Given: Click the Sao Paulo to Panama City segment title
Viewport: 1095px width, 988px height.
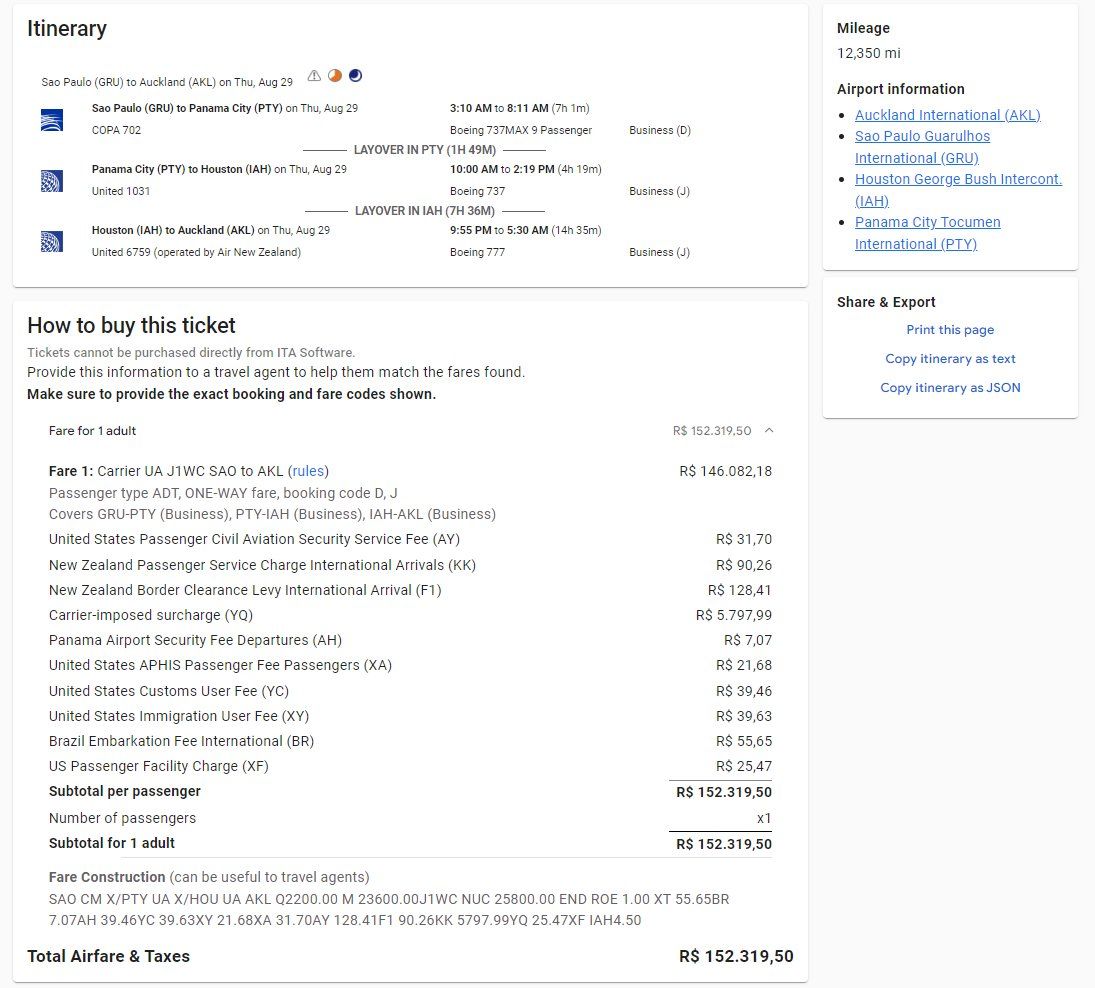Looking at the screenshot, I should pyautogui.click(x=187, y=108).
